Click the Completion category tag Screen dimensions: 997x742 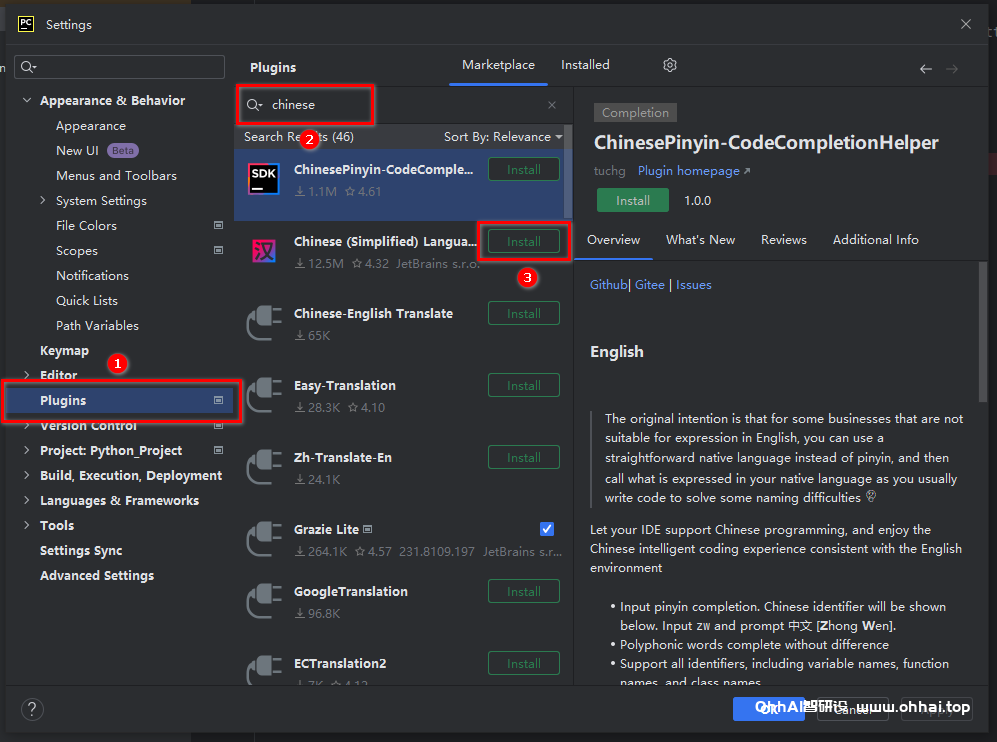(x=635, y=113)
